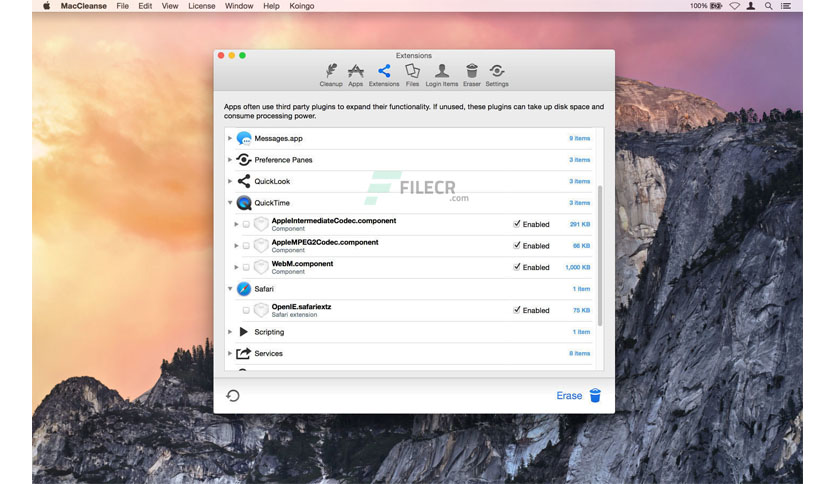The width and height of the screenshot is (836, 484).
Task: Click the "8 items" count for Services
Action: [x=580, y=353]
